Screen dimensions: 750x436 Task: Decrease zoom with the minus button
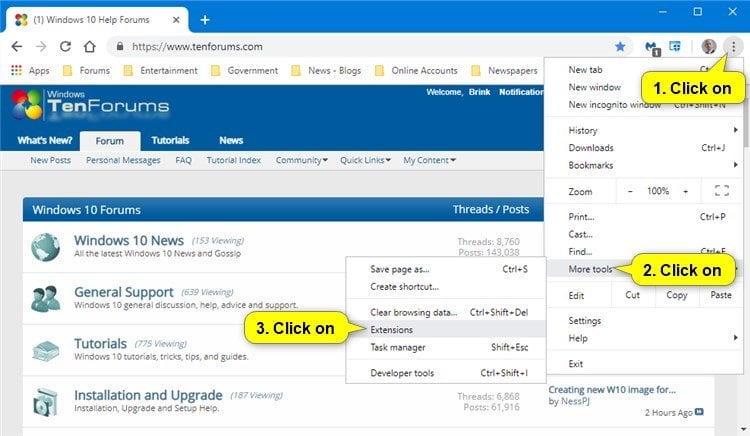point(630,191)
